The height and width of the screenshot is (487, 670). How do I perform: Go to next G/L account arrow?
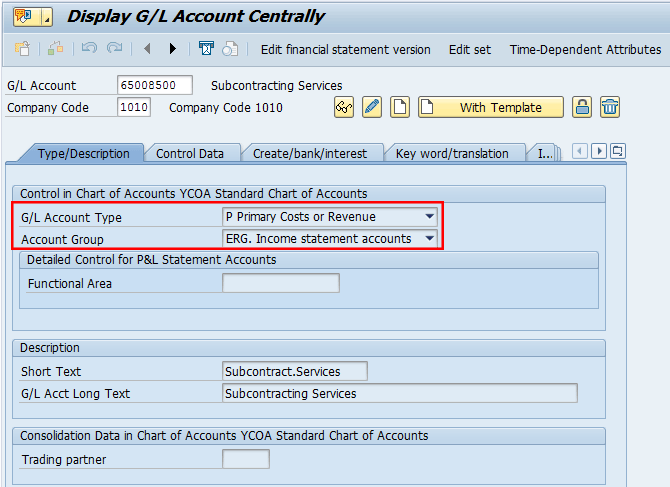(x=172, y=49)
